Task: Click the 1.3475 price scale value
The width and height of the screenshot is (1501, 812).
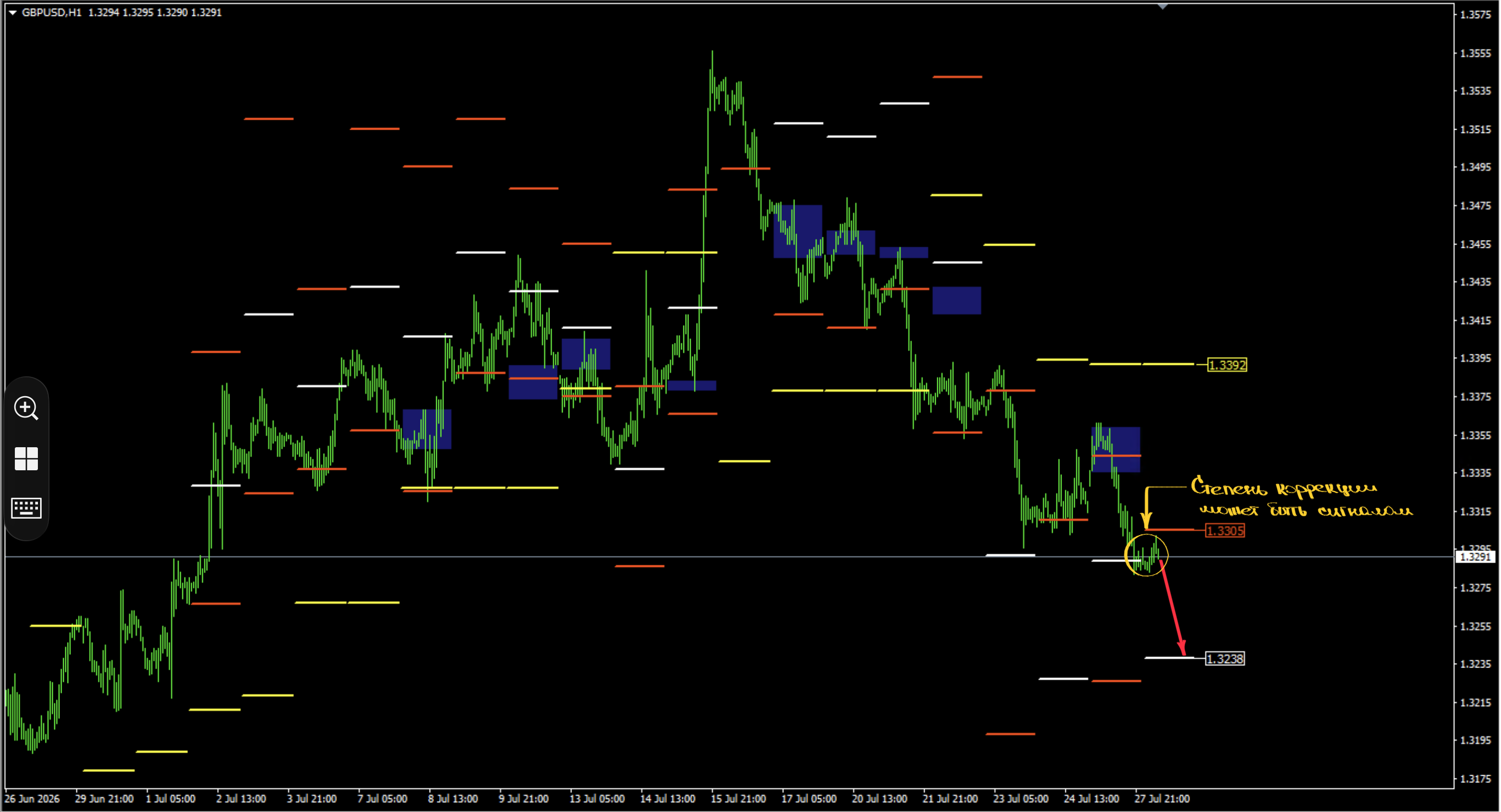Action: pyautogui.click(x=1475, y=205)
